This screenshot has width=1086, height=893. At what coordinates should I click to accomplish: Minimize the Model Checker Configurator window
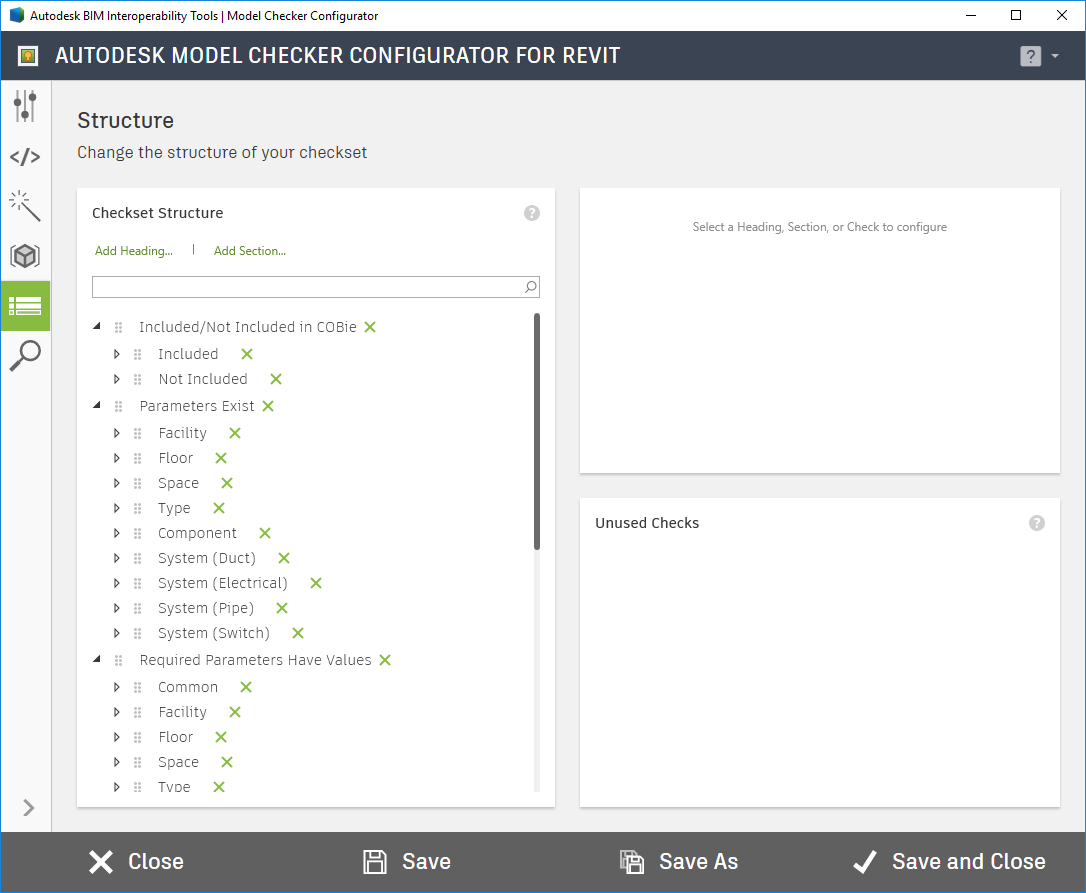click(x=971, y=15)
